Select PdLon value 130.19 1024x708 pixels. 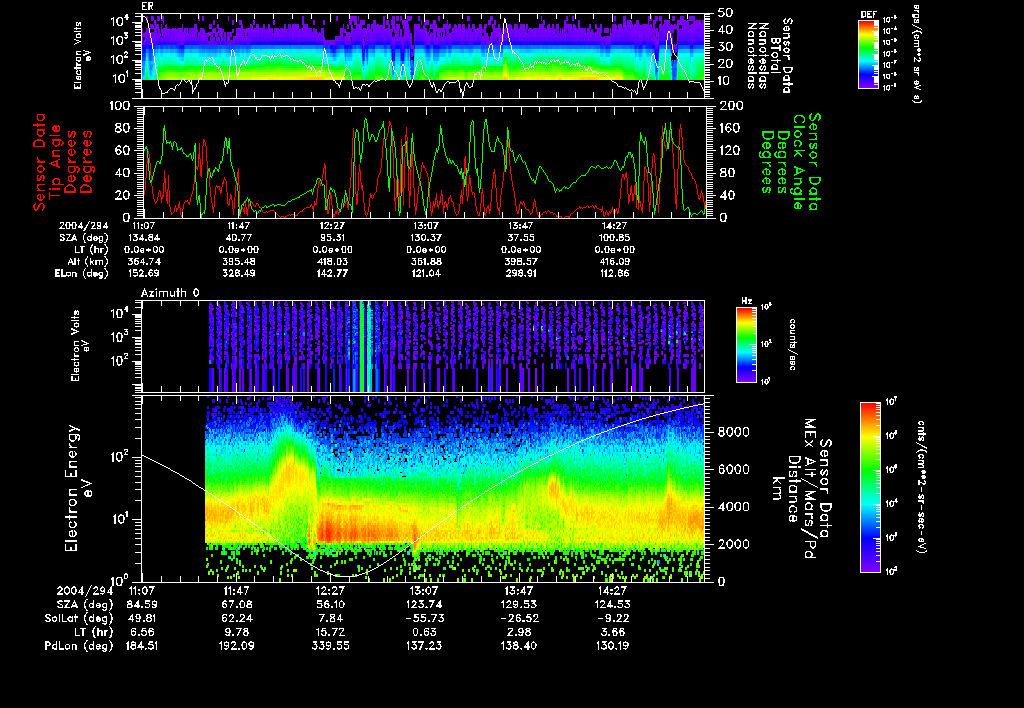tap(613, 646)
